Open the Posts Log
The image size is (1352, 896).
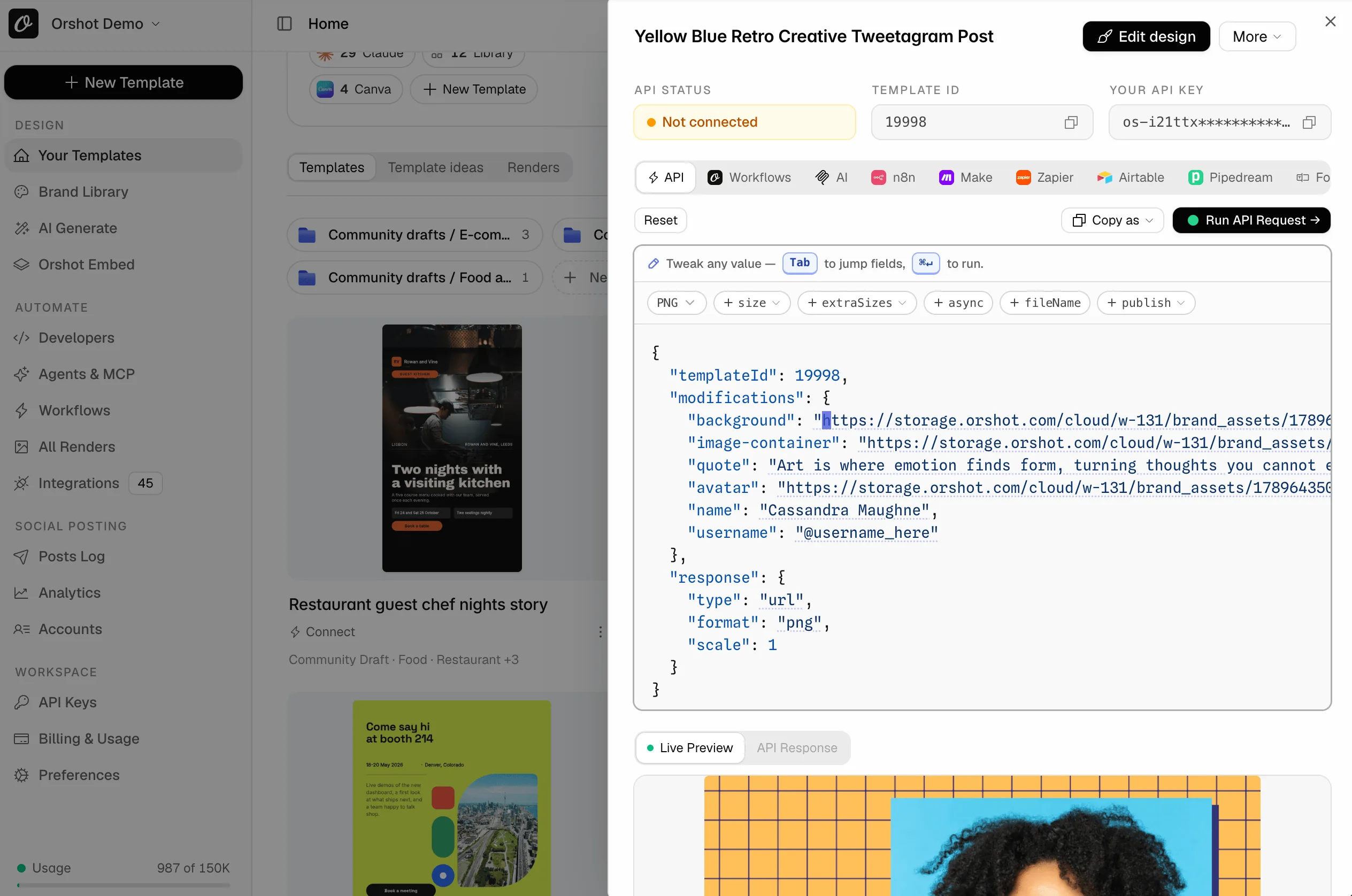(x=123, y=557)
